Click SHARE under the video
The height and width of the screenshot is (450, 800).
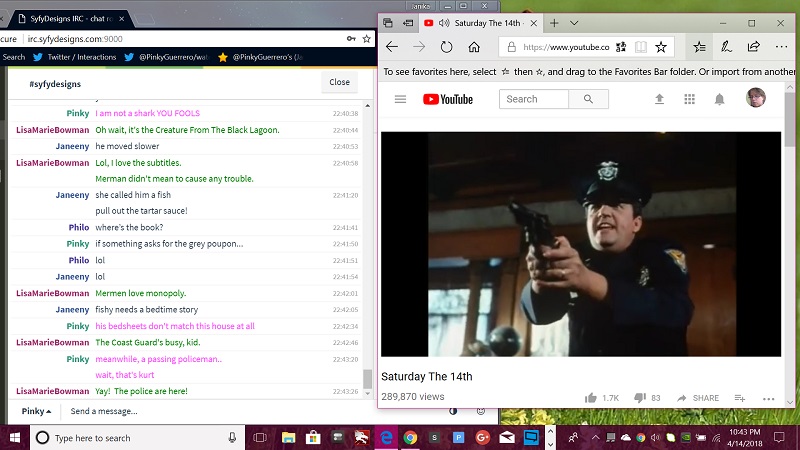(x=698, y=398)
